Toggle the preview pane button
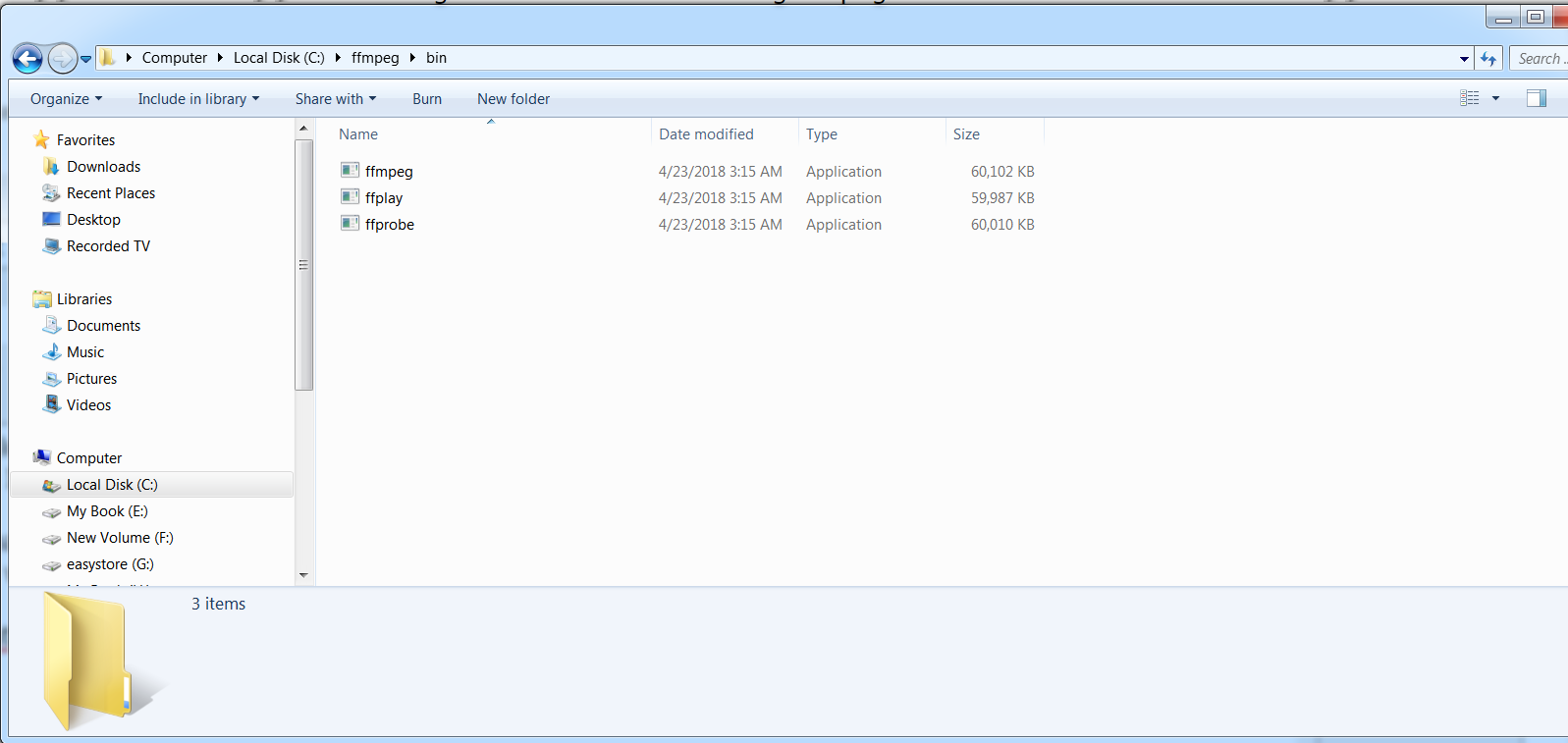1568x743 pixels. click(x=1537, y=98)
